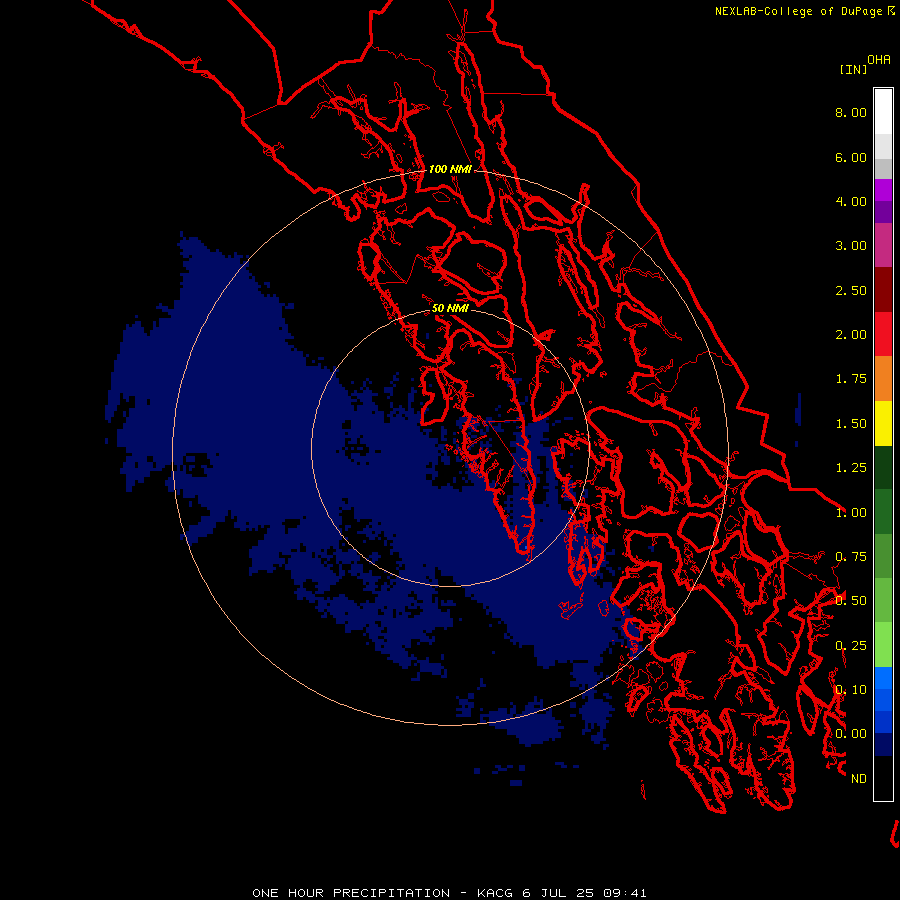Screen dimensions: 900x900
Task: Select the ND legend label
Action: [x=859, y=779]
